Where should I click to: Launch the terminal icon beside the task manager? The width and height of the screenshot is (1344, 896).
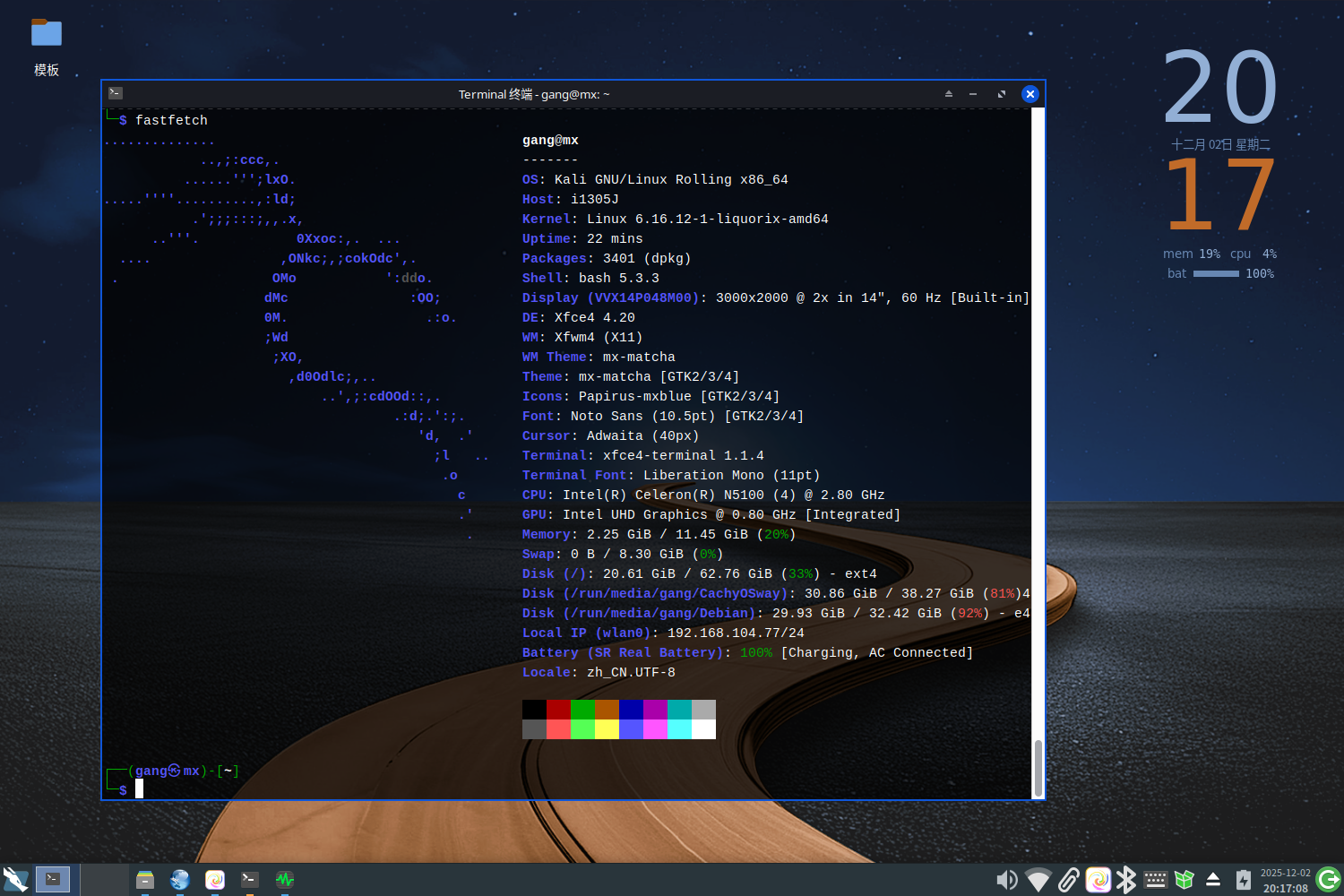pos(250,880)
